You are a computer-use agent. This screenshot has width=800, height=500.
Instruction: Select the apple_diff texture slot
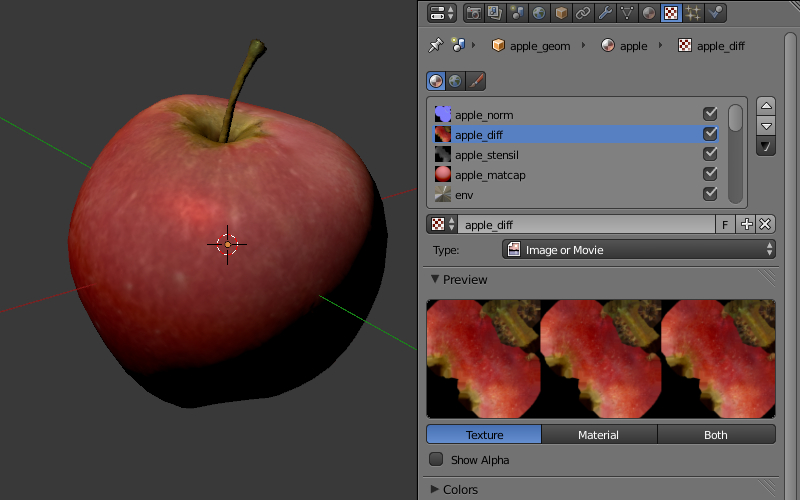pyautogui.click(x=576, y=134)
